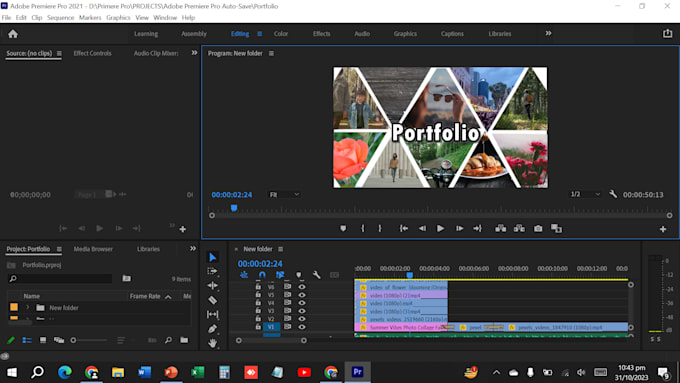Toggle Linked Selection in timeline
Screen dimensions: 680x383
point(280,275)
